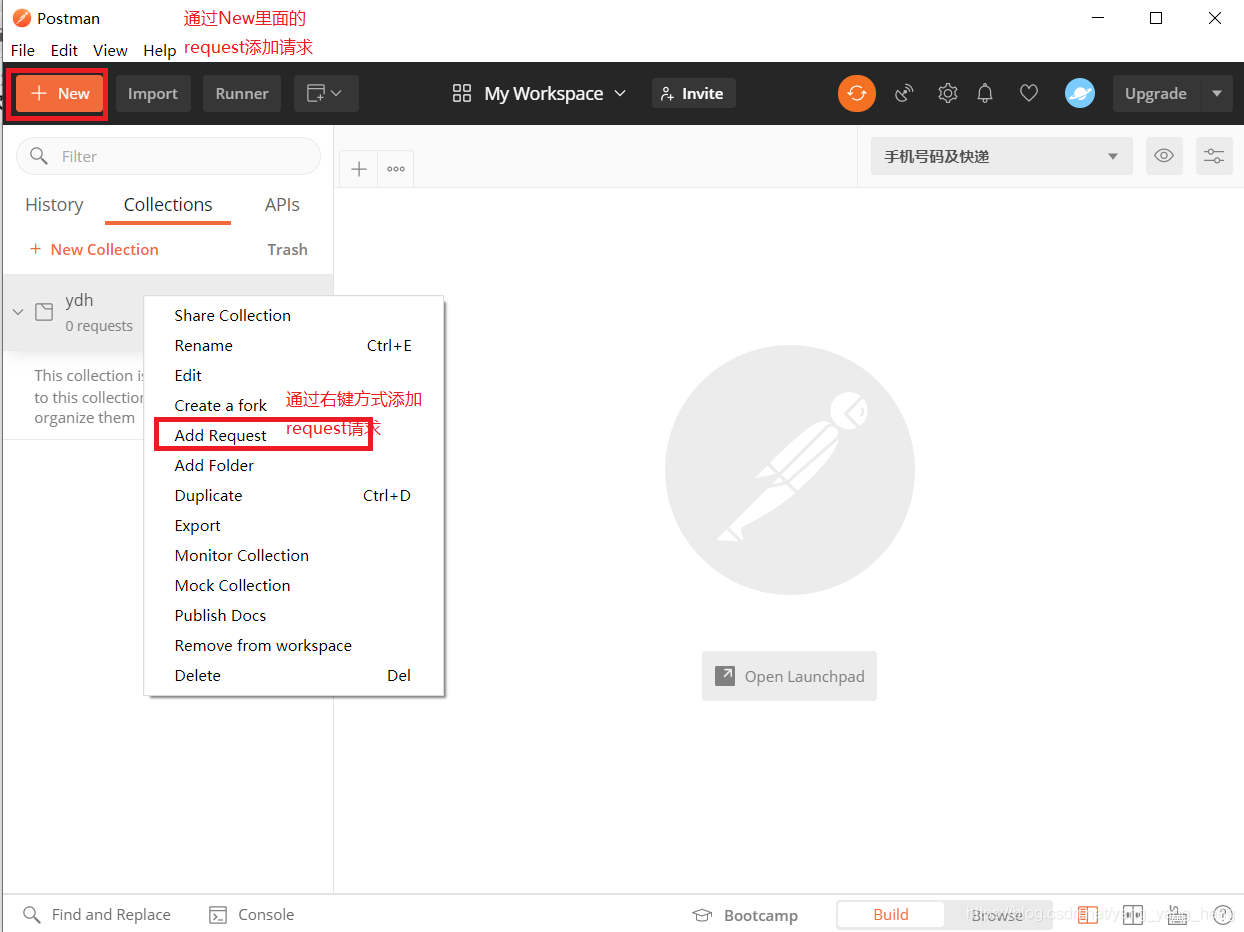
Task: Open the settings gear icon
Action: pos(947,93)
